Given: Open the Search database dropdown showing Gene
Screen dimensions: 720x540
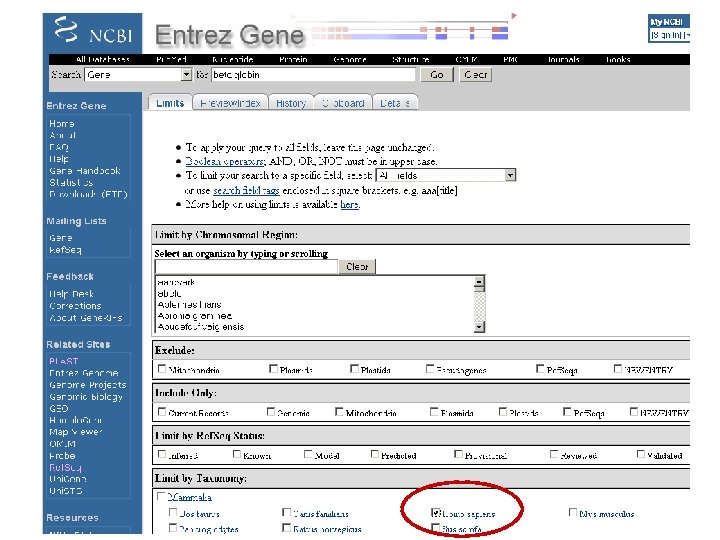Looking at the screenshot, I should (138, 75).
